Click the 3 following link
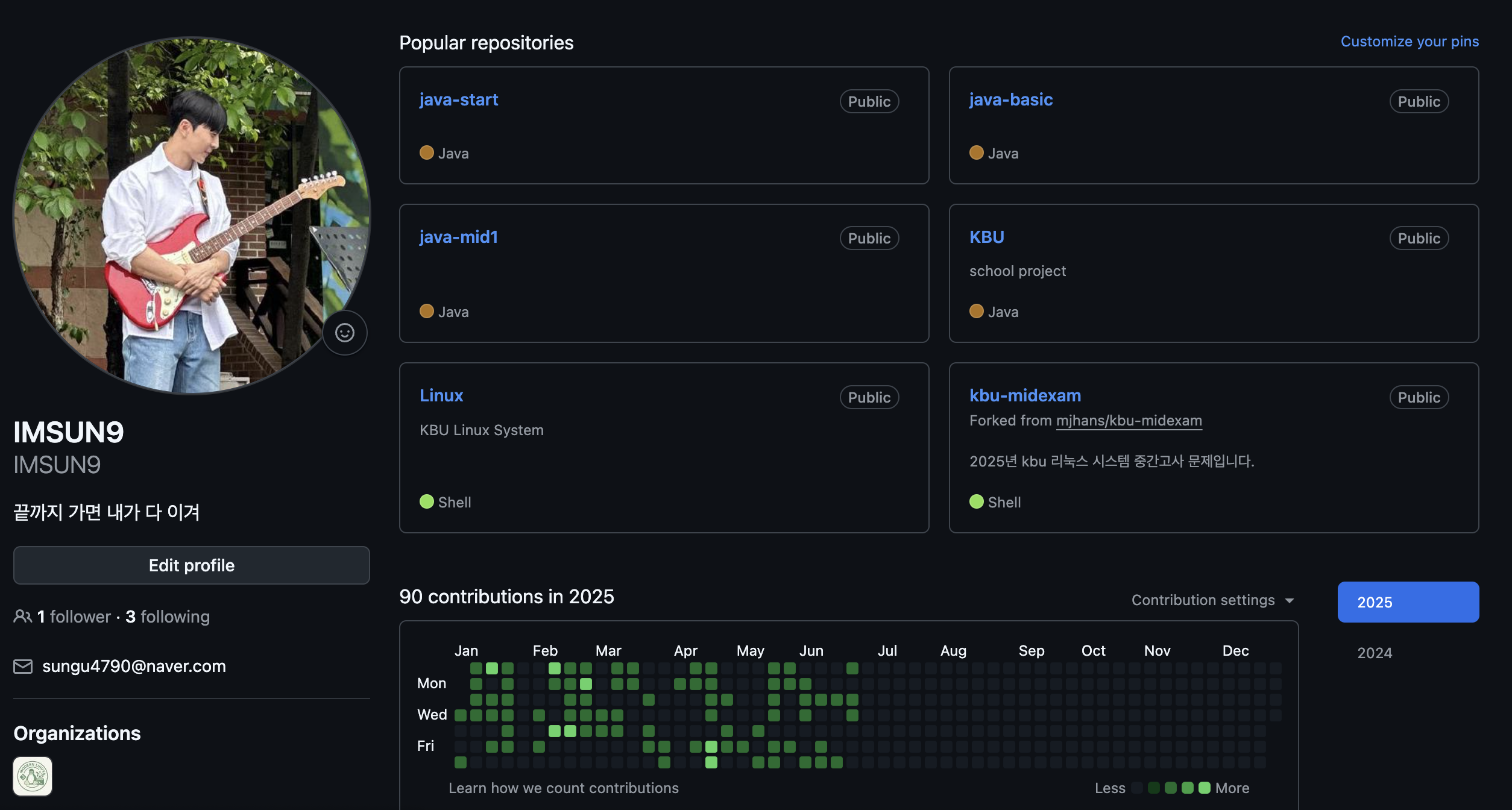The height and width of the screenshot is (810, 1512). 168,617
